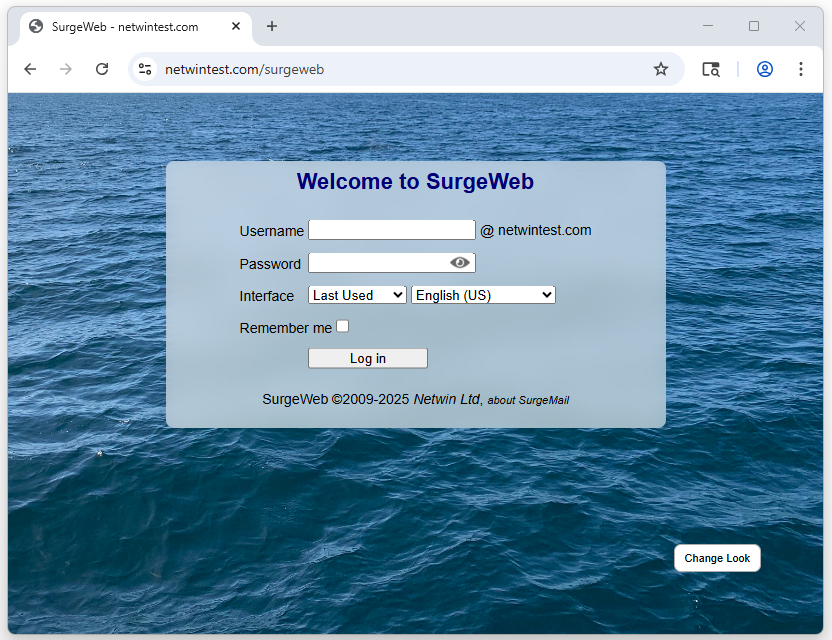The image size is (832, 640).
Task: Open Chrome three-dot menu
Action: tap(801, 69)
